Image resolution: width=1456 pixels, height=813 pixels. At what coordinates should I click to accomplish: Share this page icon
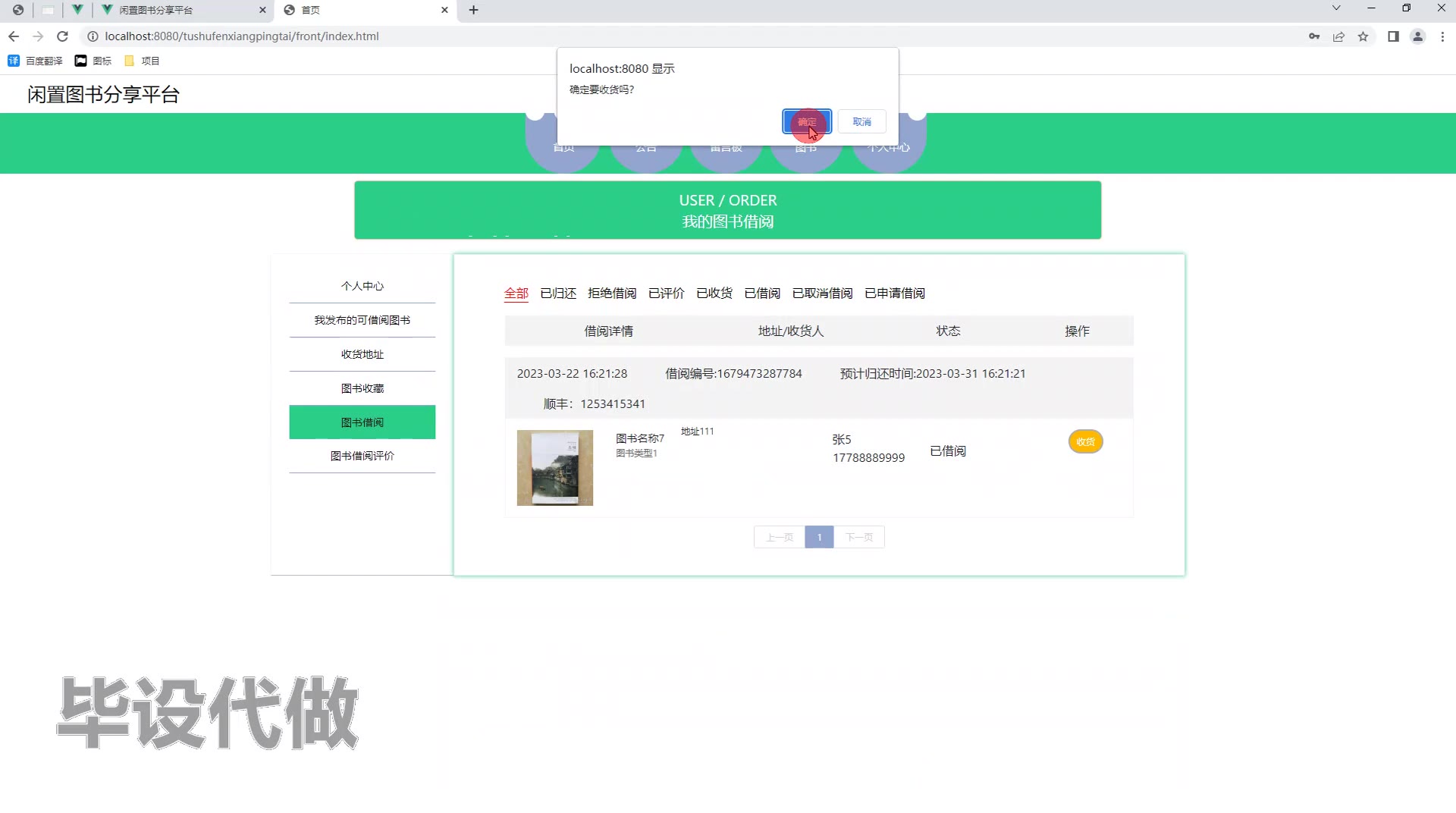1338,36
